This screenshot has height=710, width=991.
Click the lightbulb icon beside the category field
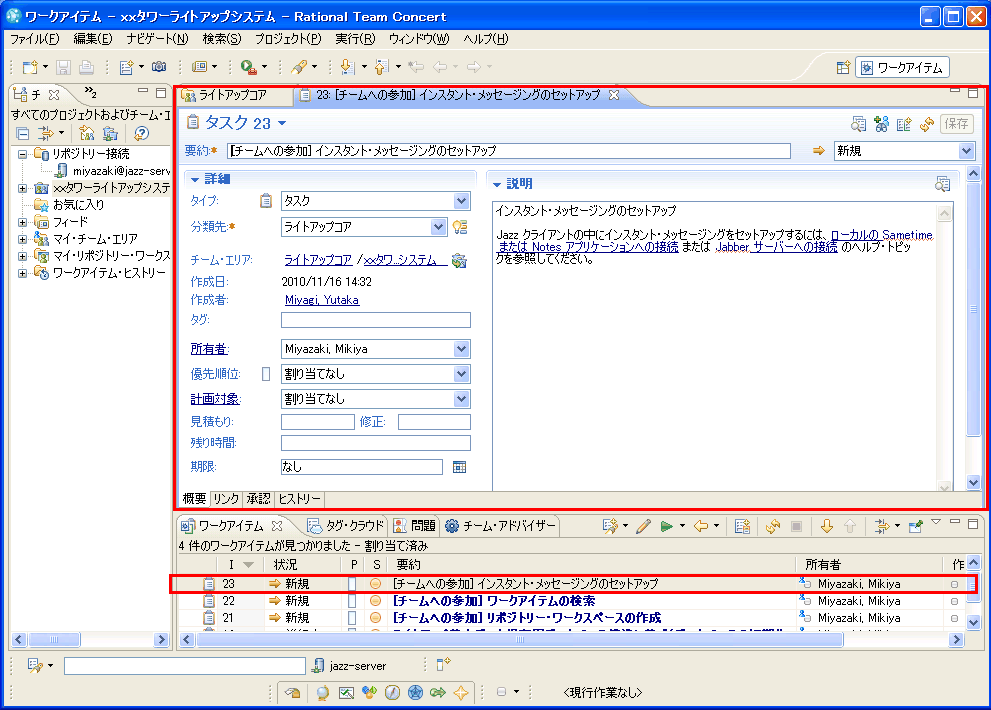pyautogui.click(x=460, y=227)
